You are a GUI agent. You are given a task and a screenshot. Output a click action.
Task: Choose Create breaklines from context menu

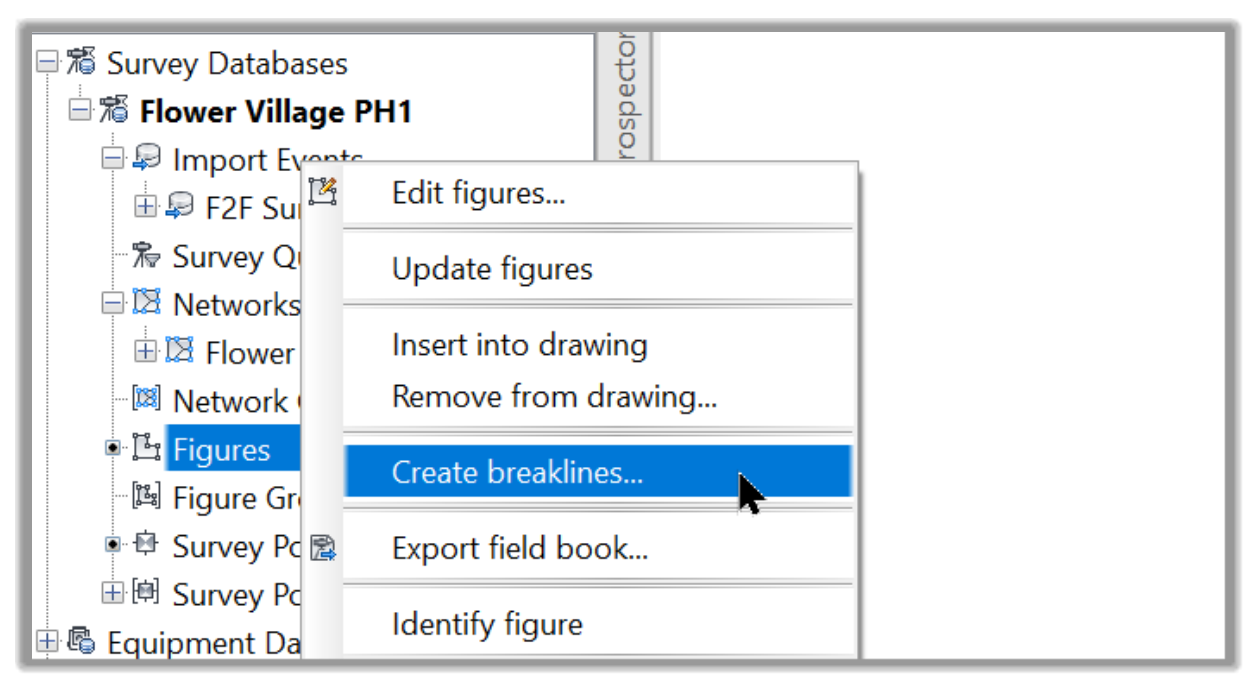click(516, 472)
